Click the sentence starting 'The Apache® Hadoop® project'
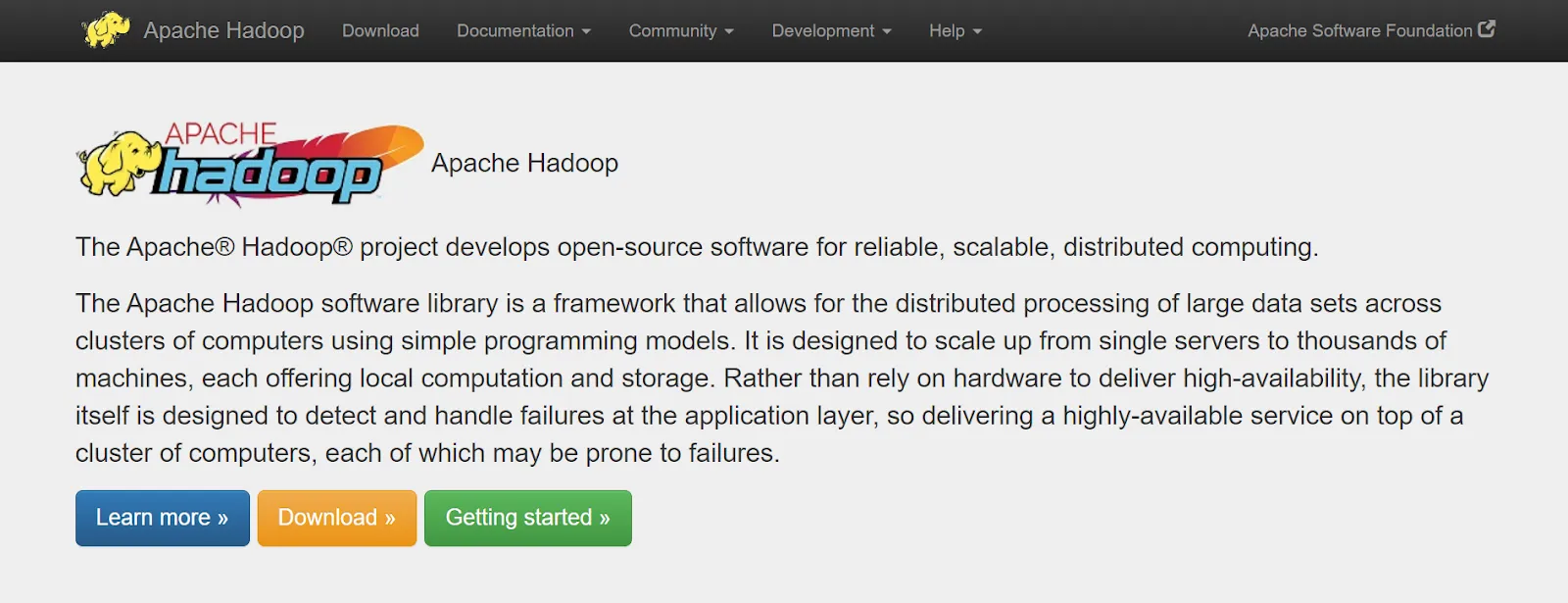The image size is (1568, 603). [697, 247]
